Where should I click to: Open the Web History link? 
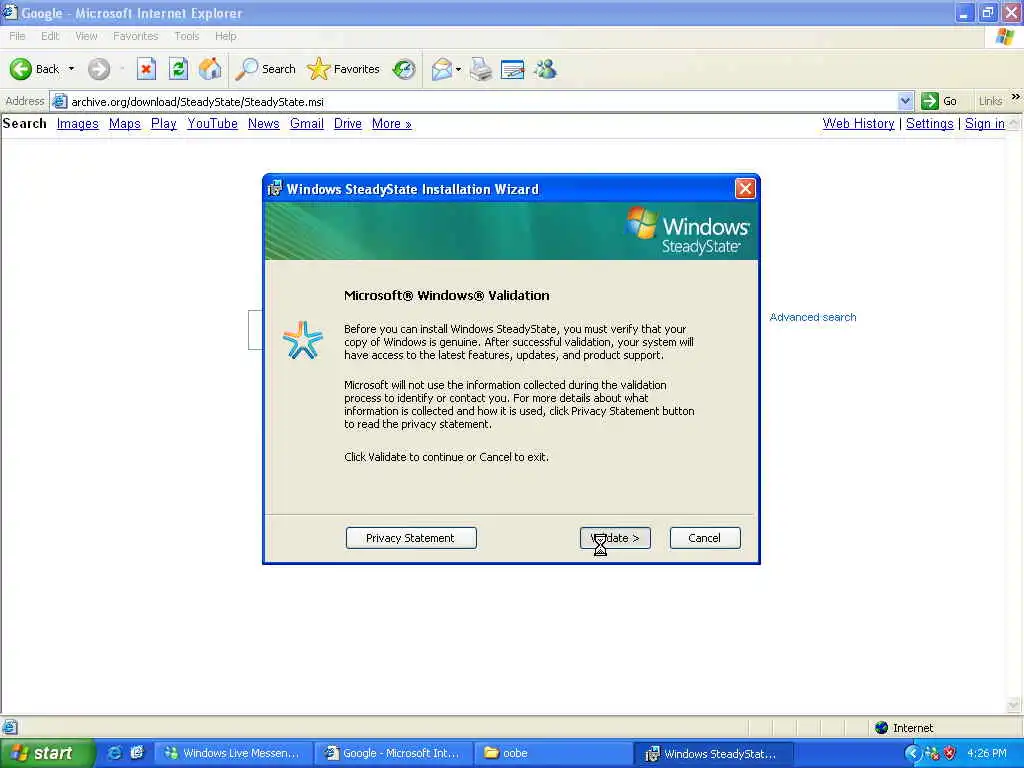(858, 123)
